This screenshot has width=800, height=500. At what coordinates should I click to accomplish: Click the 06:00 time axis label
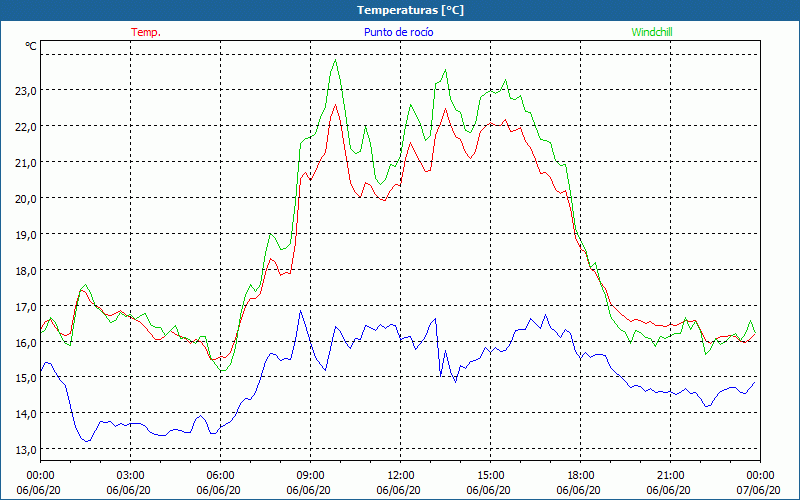pos(220,476)
